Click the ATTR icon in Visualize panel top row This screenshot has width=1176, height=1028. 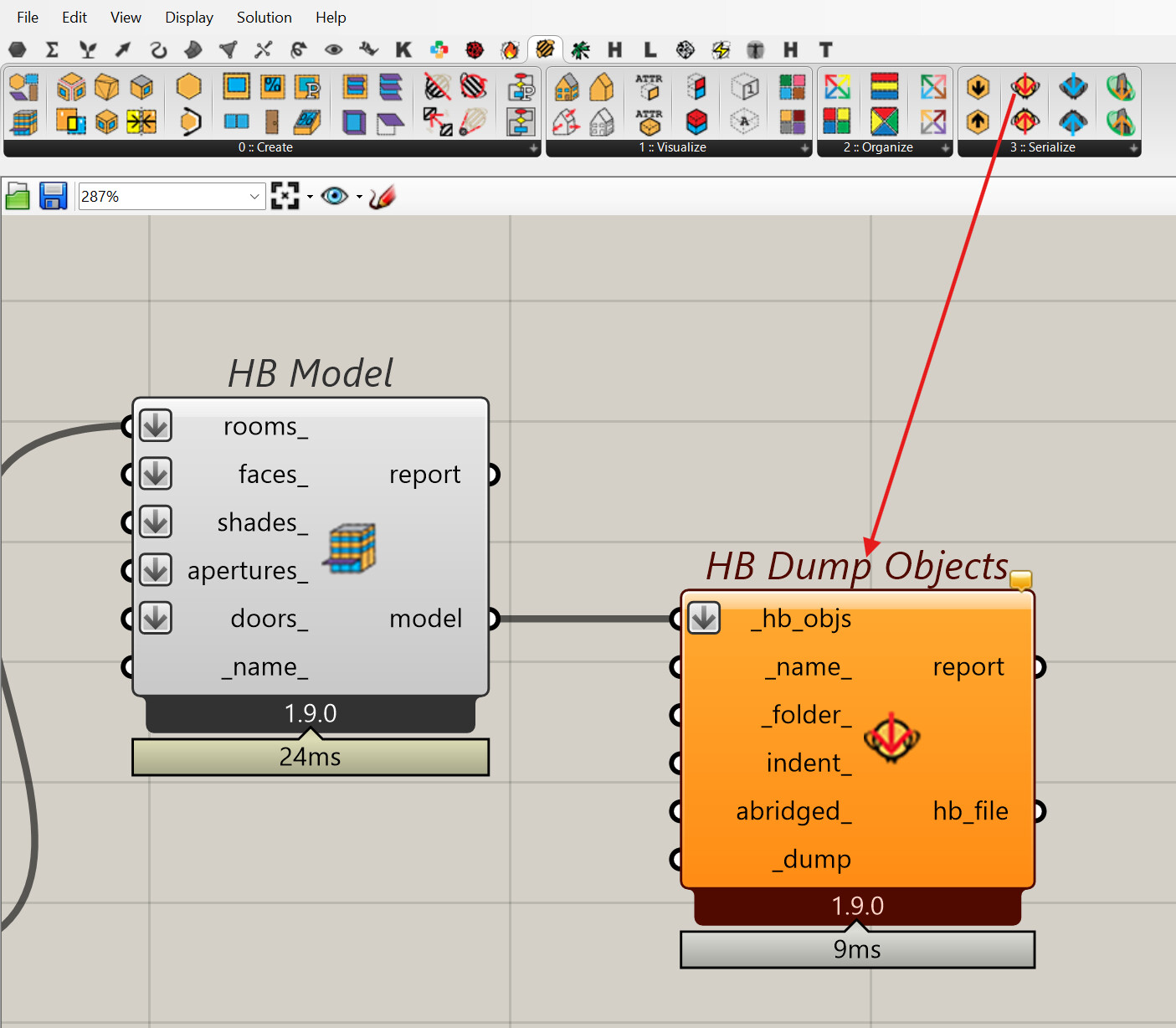649,87
